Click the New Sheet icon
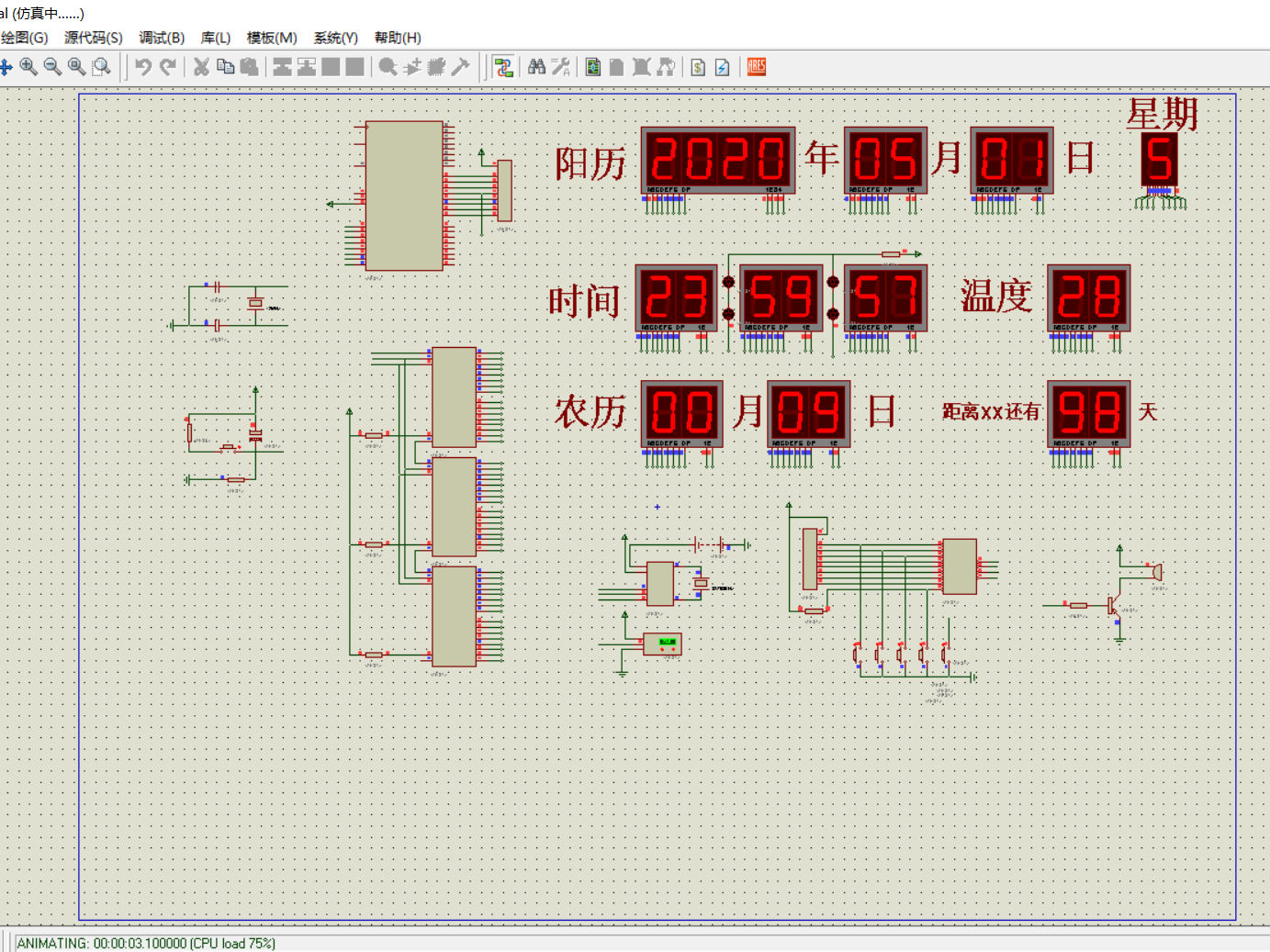The height and width of the screenshot is (952, 1270). pyautogui.click(x=617, y=67)
